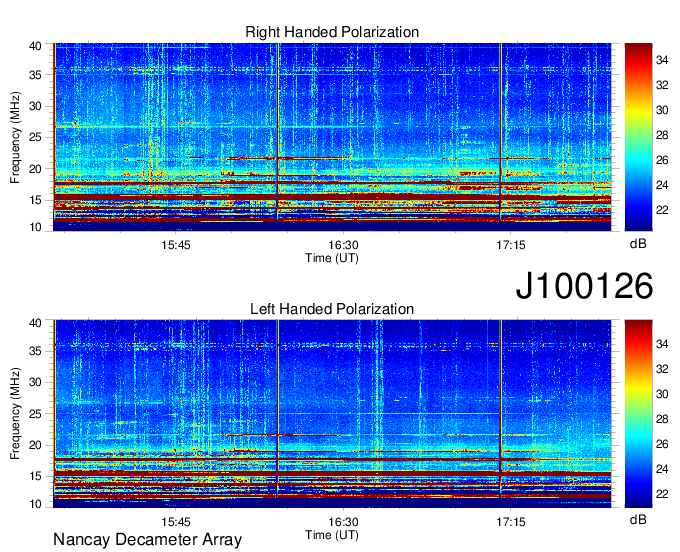
Task: Click the bottom plot Frequency (MHz) axis label
Action: pyautogui.click(x=15, y=414)
